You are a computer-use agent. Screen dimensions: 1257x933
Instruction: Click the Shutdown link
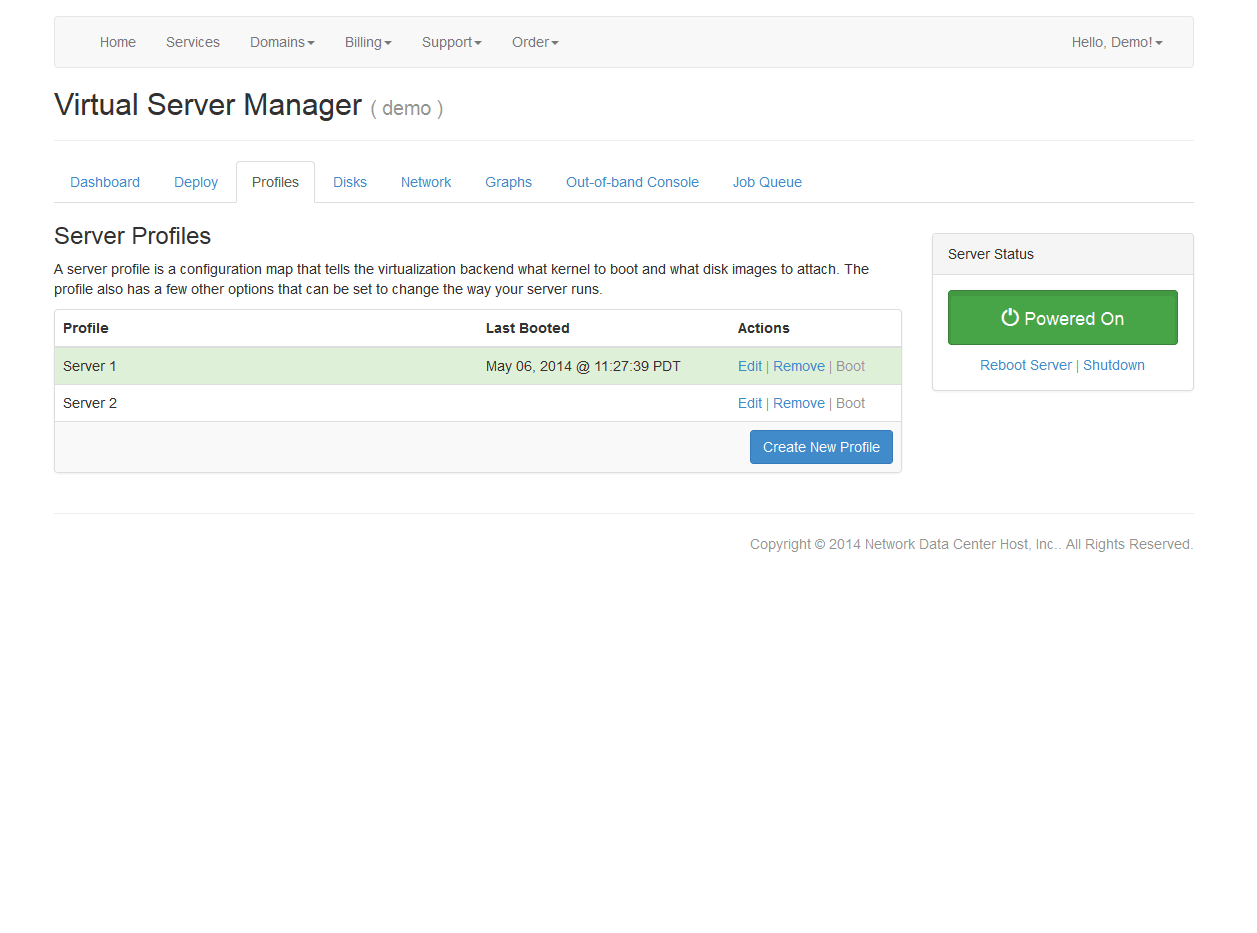coord(1114,365)
